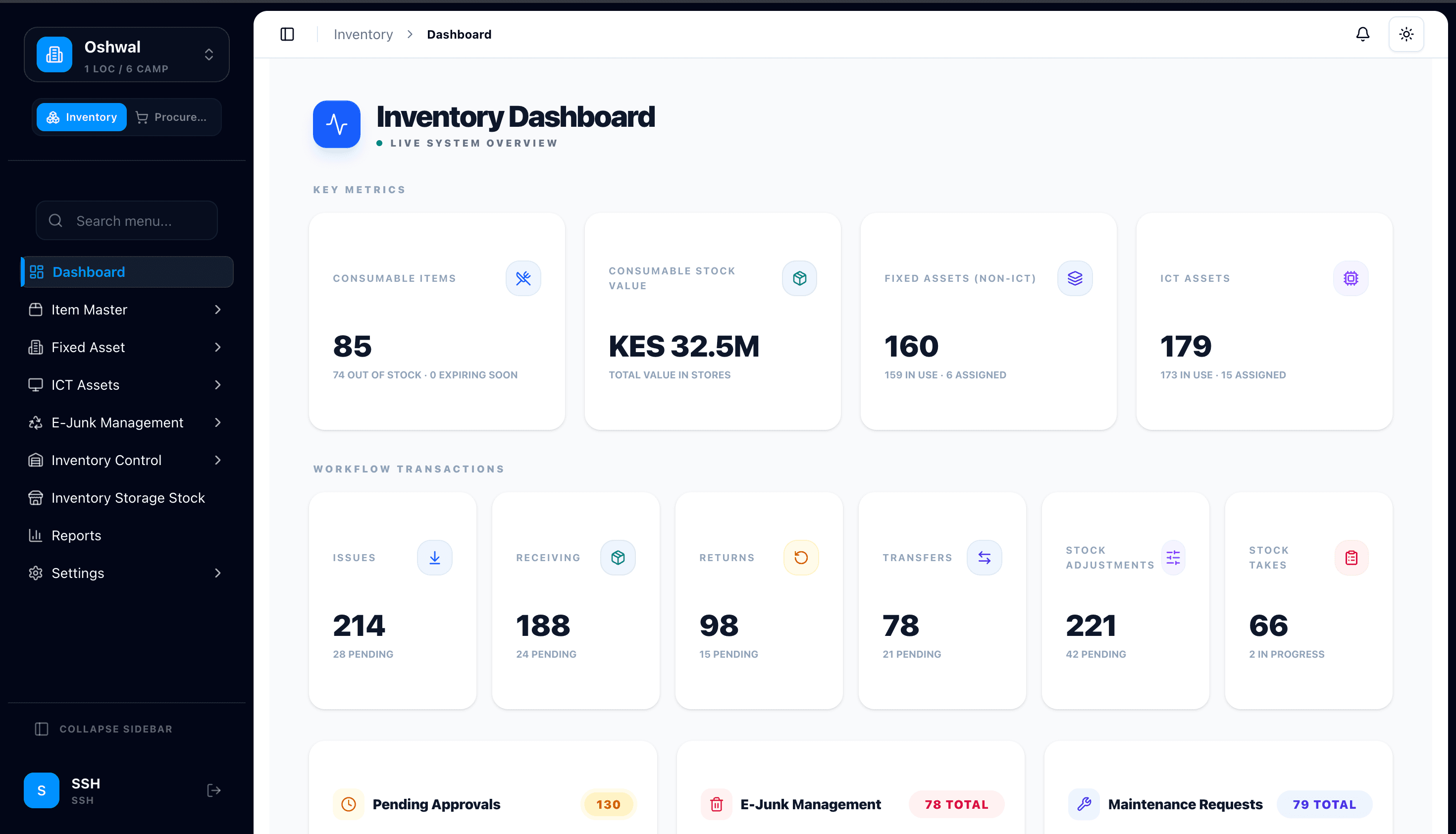Click the Issues download arrow icon

click(434, 557)
